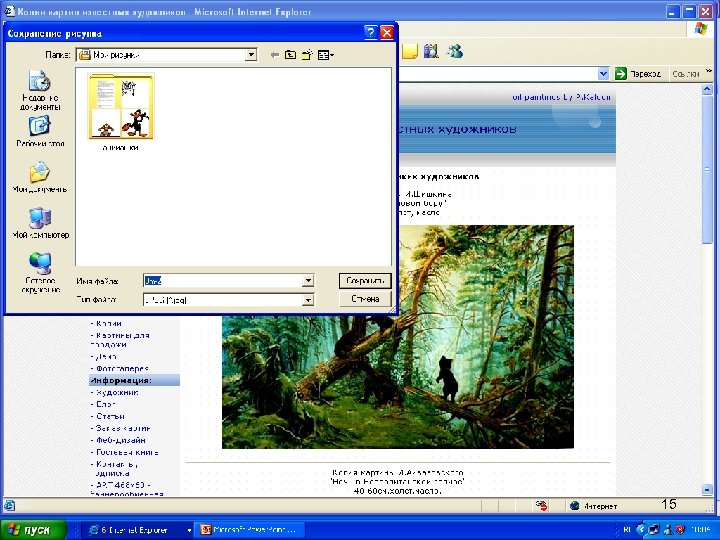
Task: Select the folder thumbnail in file list
Action: [x=121, y=107]
